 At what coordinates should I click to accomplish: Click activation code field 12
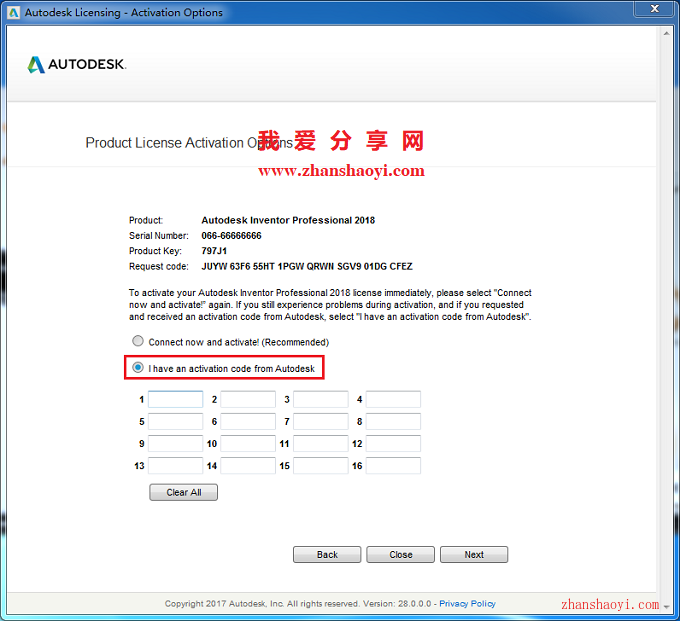click(x=393, y=444)
